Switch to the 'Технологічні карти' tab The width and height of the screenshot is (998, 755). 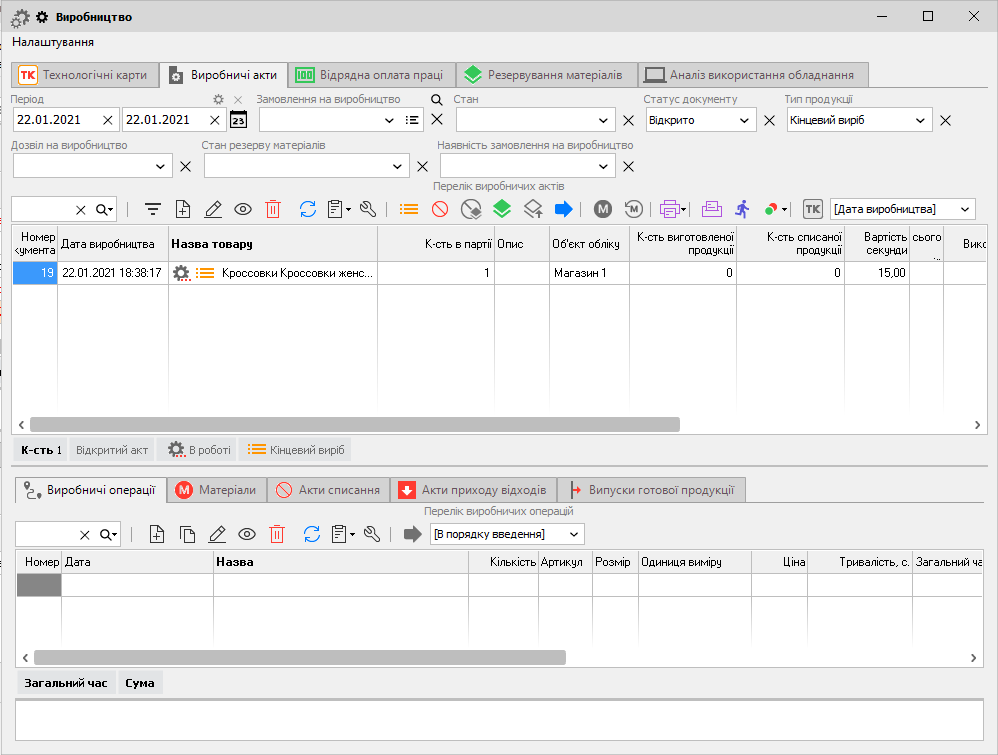tap(85, 75)
